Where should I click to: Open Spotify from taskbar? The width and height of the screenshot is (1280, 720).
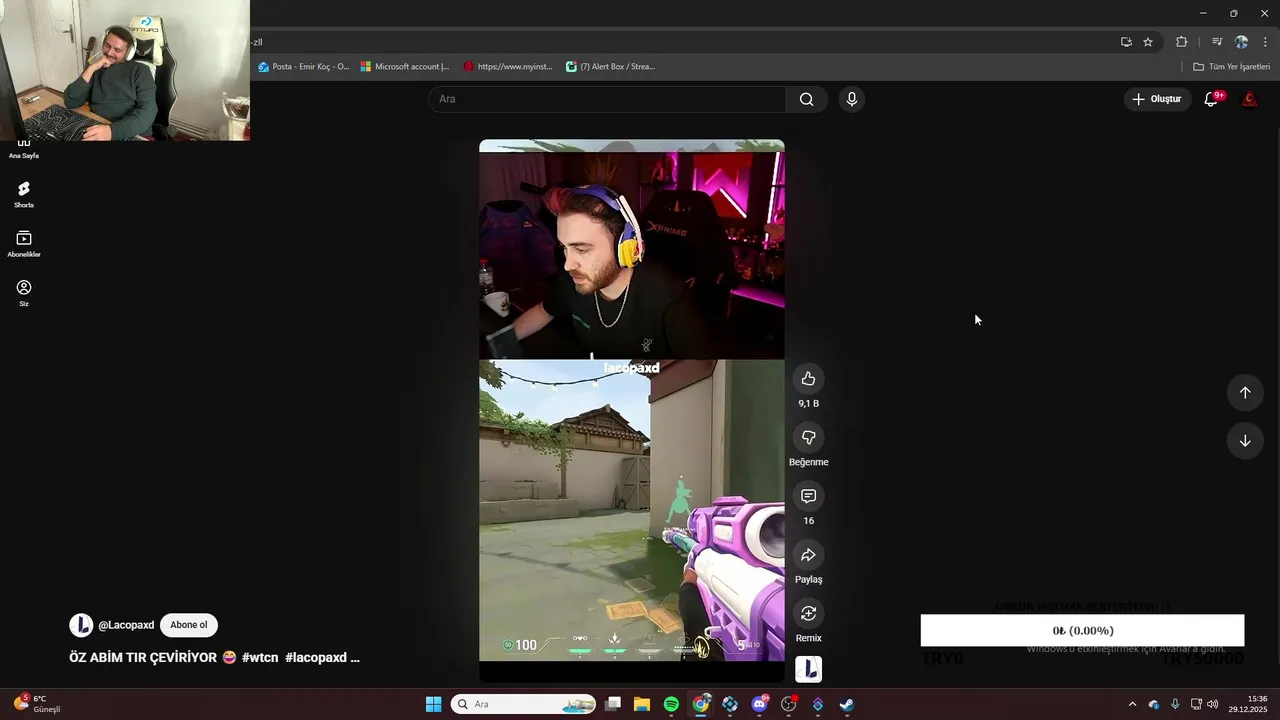click(x=671, y=704)
